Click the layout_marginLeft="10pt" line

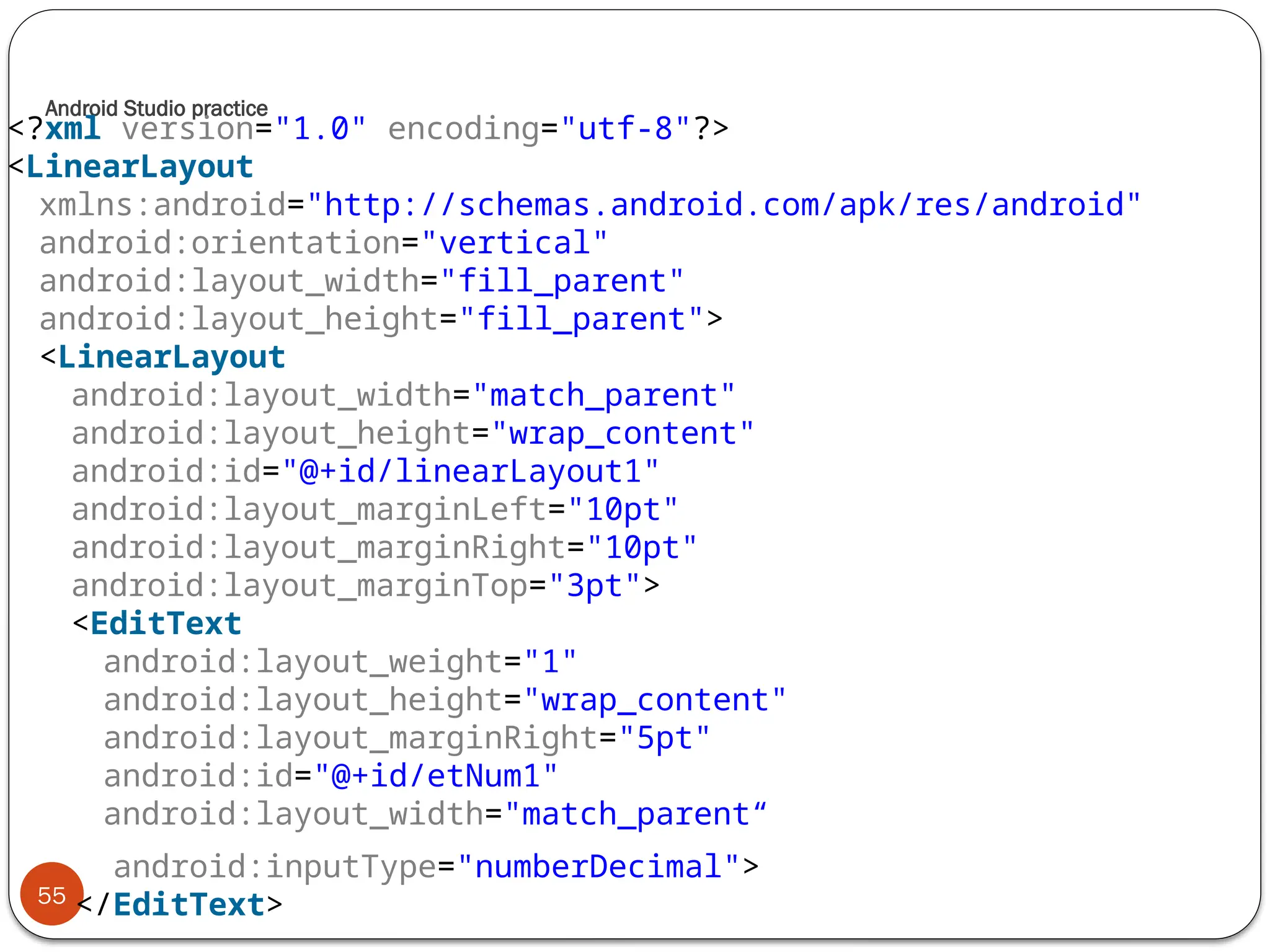click(375, 509)
